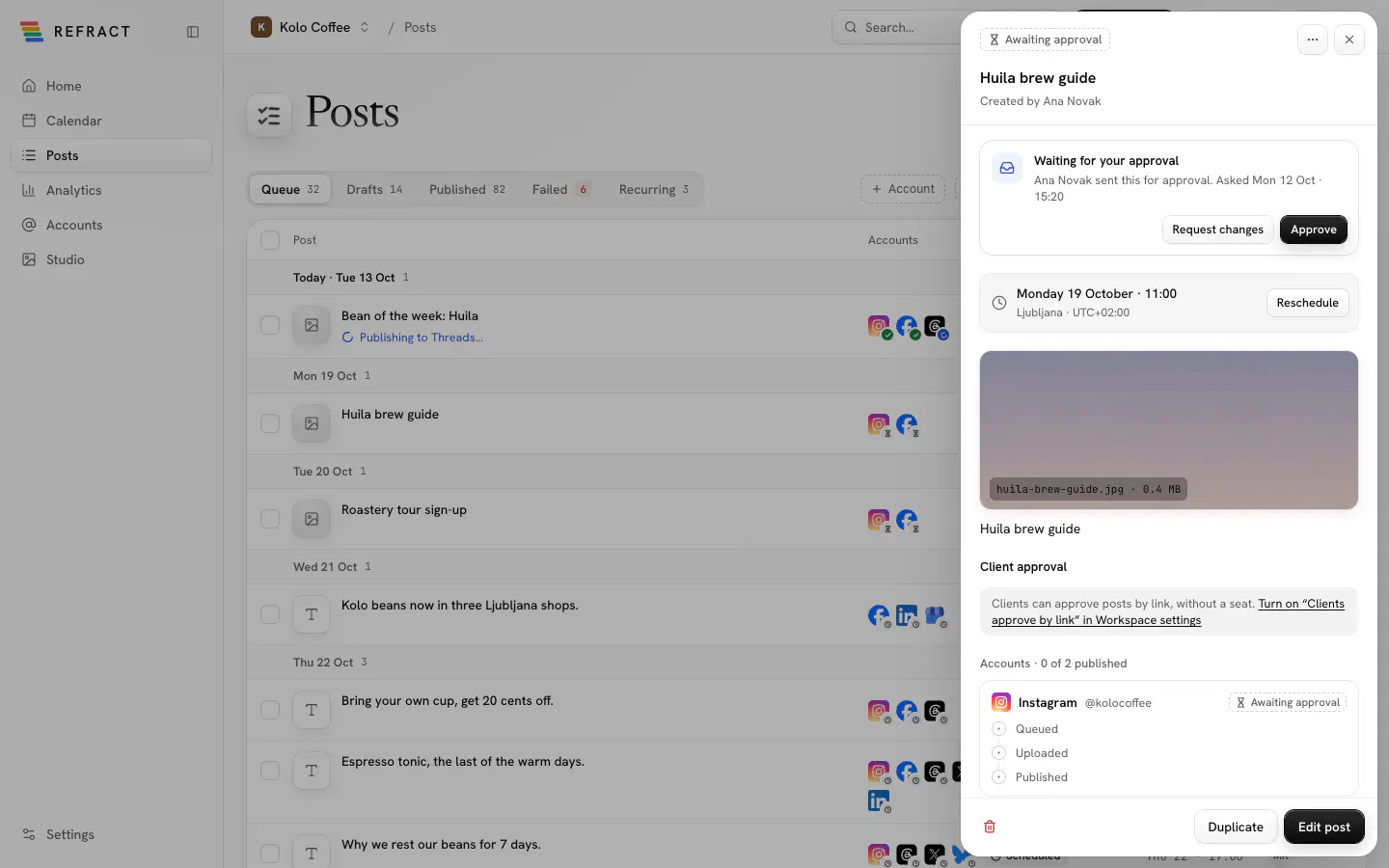Open huila-brew-guide.jpg image preview

tap(1169, 430)
